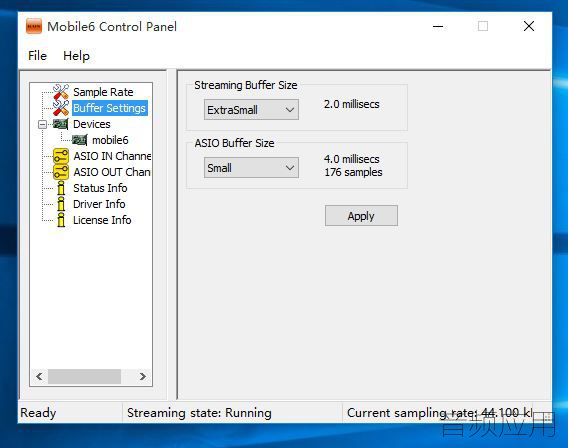Collapse the Devices tree node

tap(42, 124)
